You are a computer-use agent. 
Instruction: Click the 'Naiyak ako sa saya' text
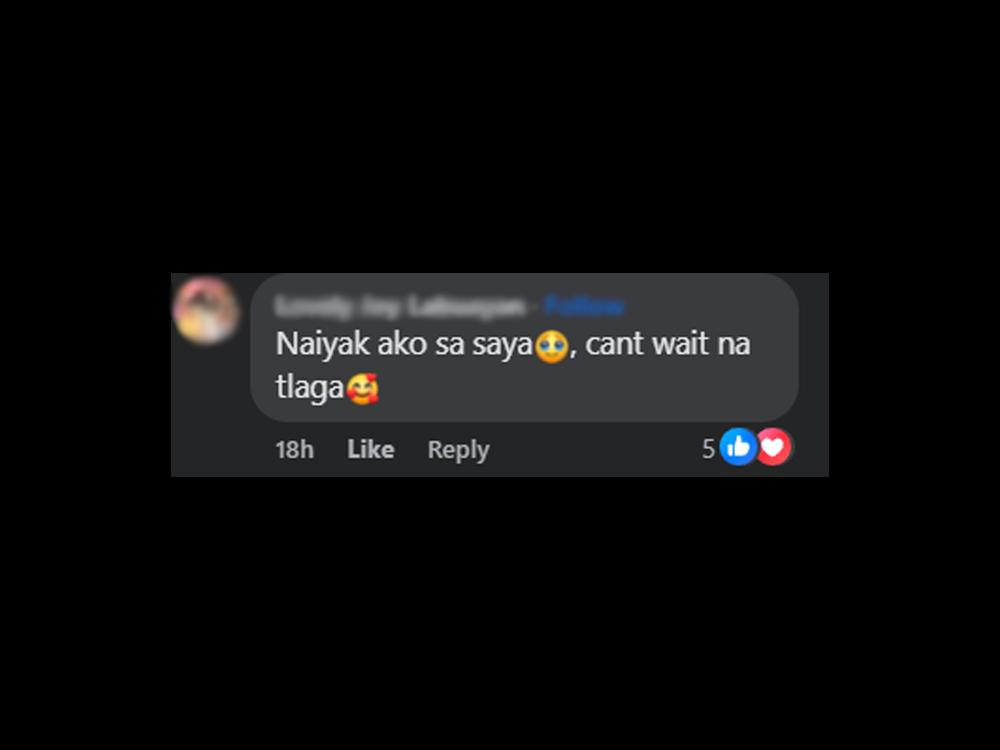pyautogui.click(x=404, y=345)
